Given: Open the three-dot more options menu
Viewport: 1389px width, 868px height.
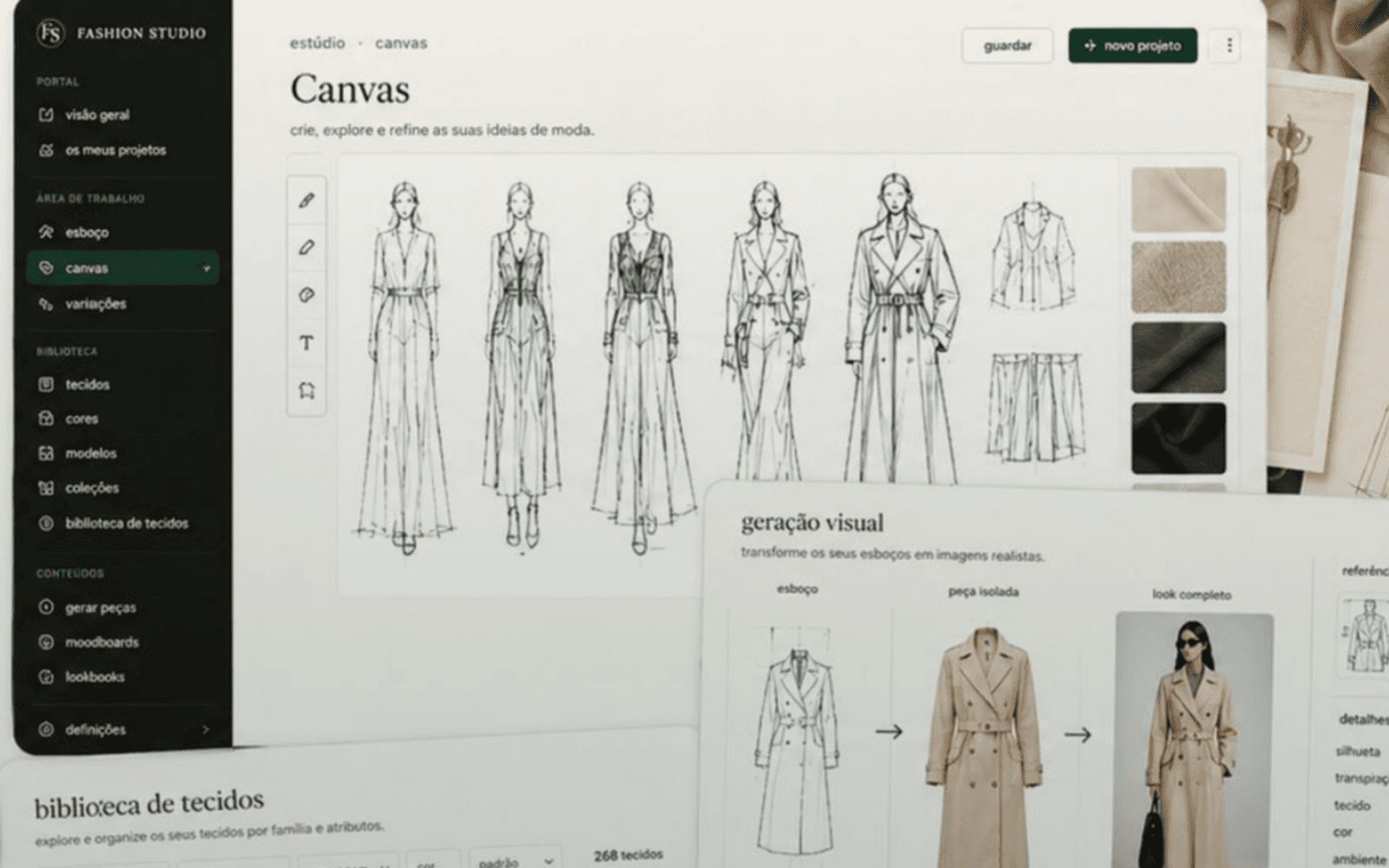Looking at the screenshot, I should [x=1228, y=45].
